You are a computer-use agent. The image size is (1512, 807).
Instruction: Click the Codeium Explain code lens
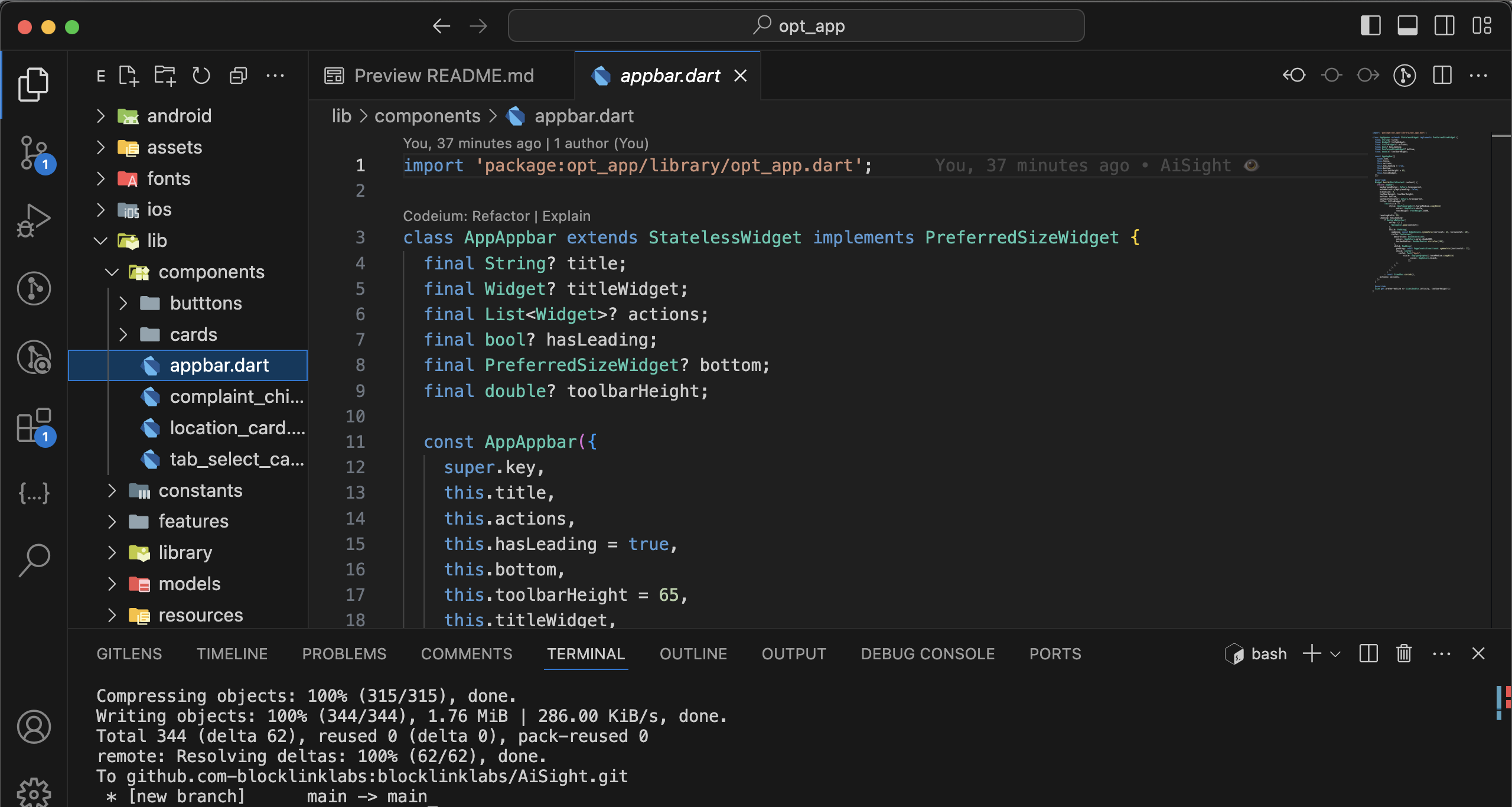pos(566,216)
